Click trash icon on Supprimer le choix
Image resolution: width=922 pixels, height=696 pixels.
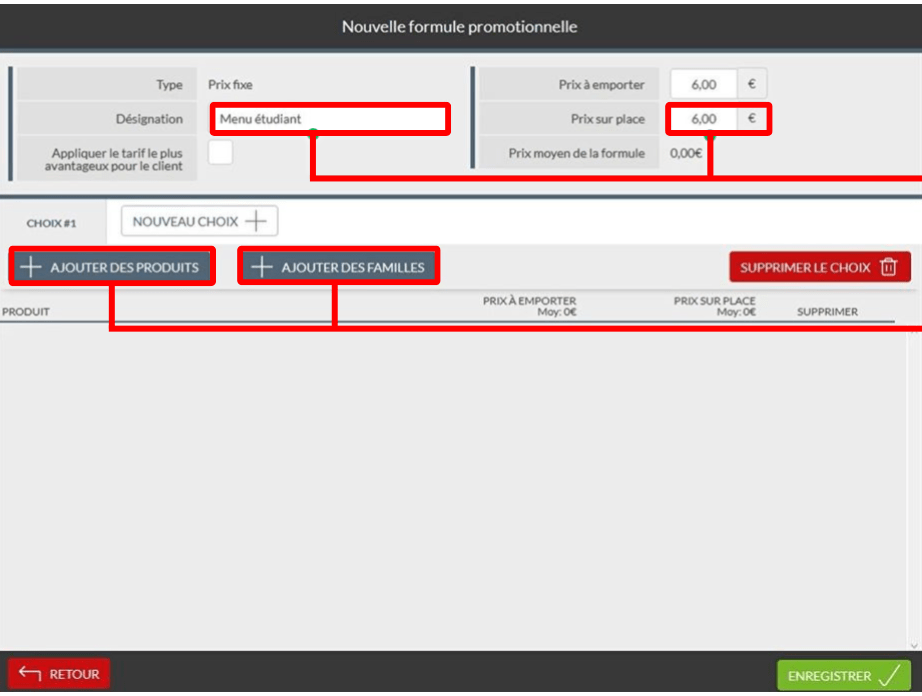pyautogui.click(x=888, y=268)
